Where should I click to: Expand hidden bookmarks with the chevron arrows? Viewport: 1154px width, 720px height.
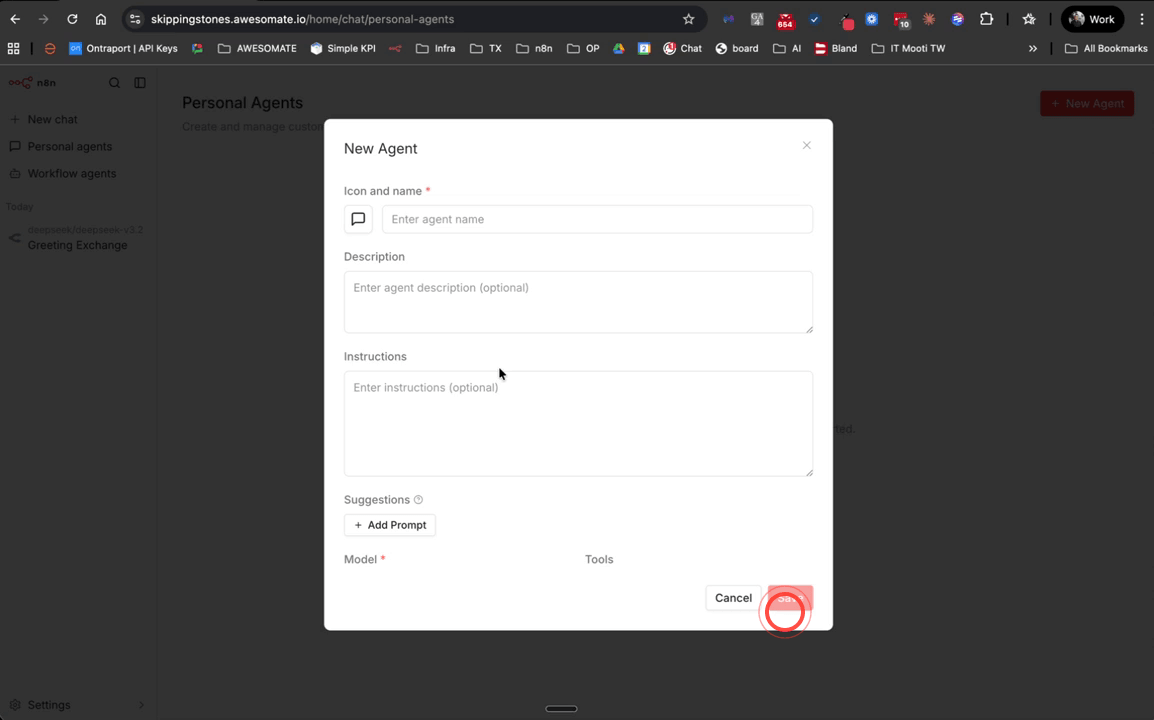(1033, 48)
